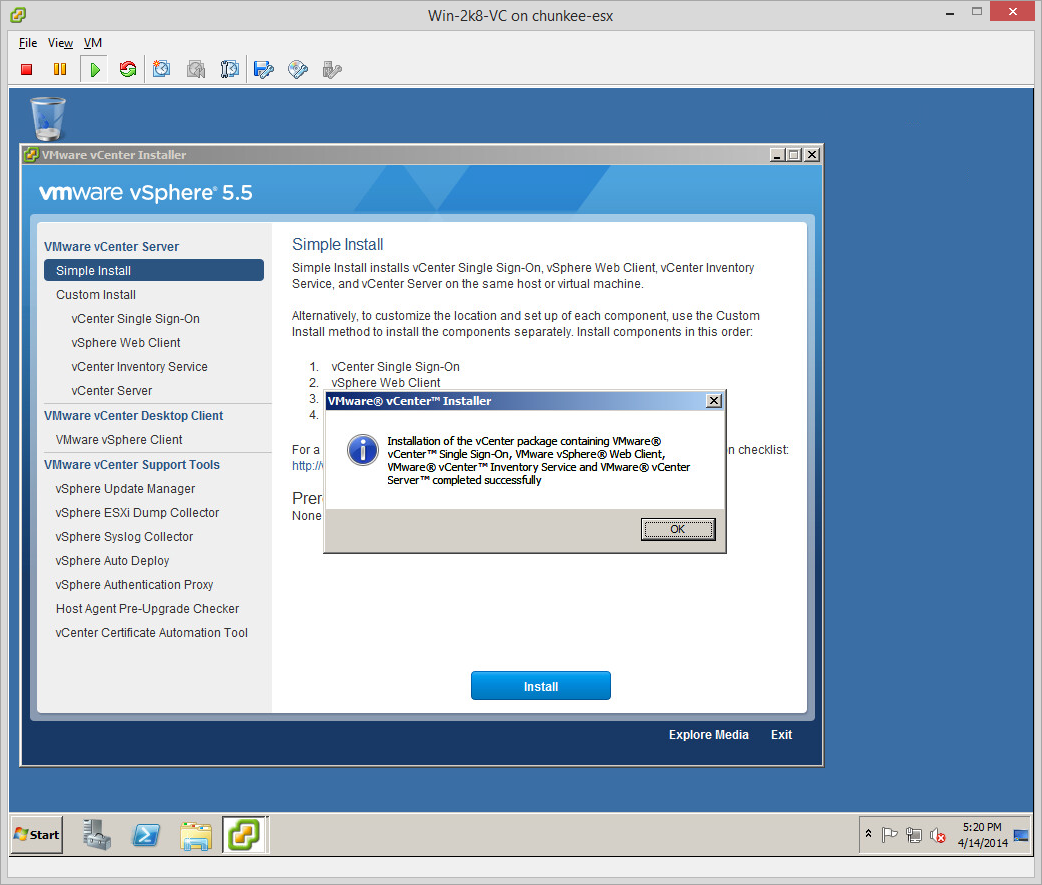This screenshot has height=885, width=1042.
Task: Click the CD/DVD drive connect icon
Action: pos(297,69)
